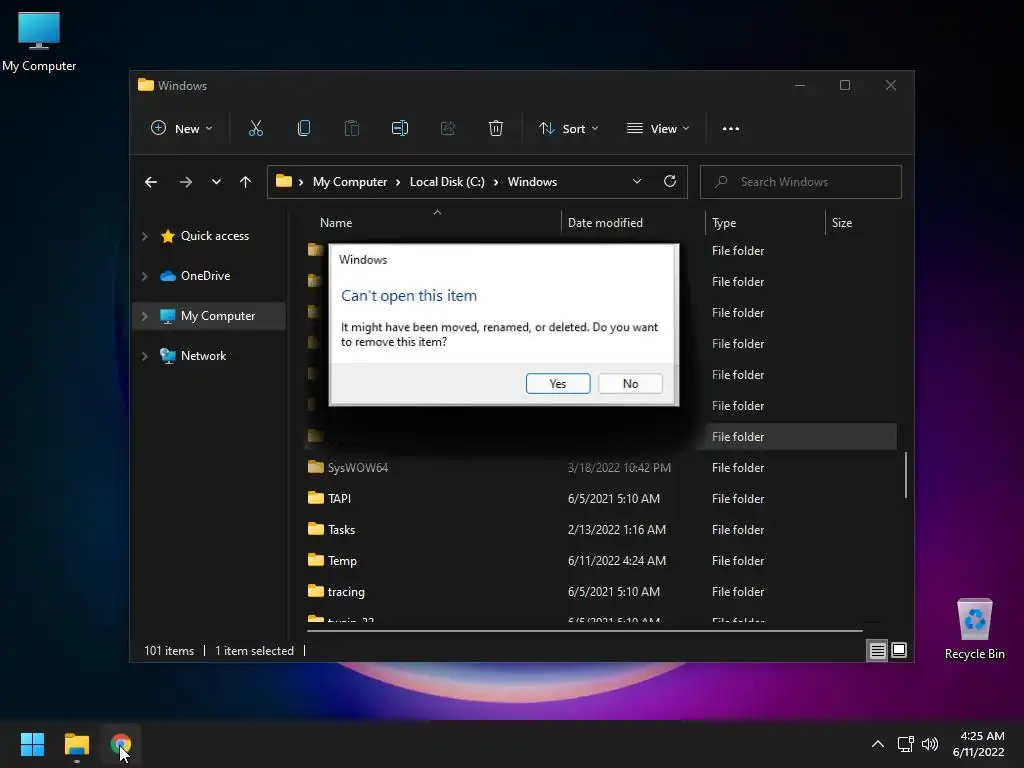Click the network tray icon
Viewport: 1024px width, 768px height.
905,744
